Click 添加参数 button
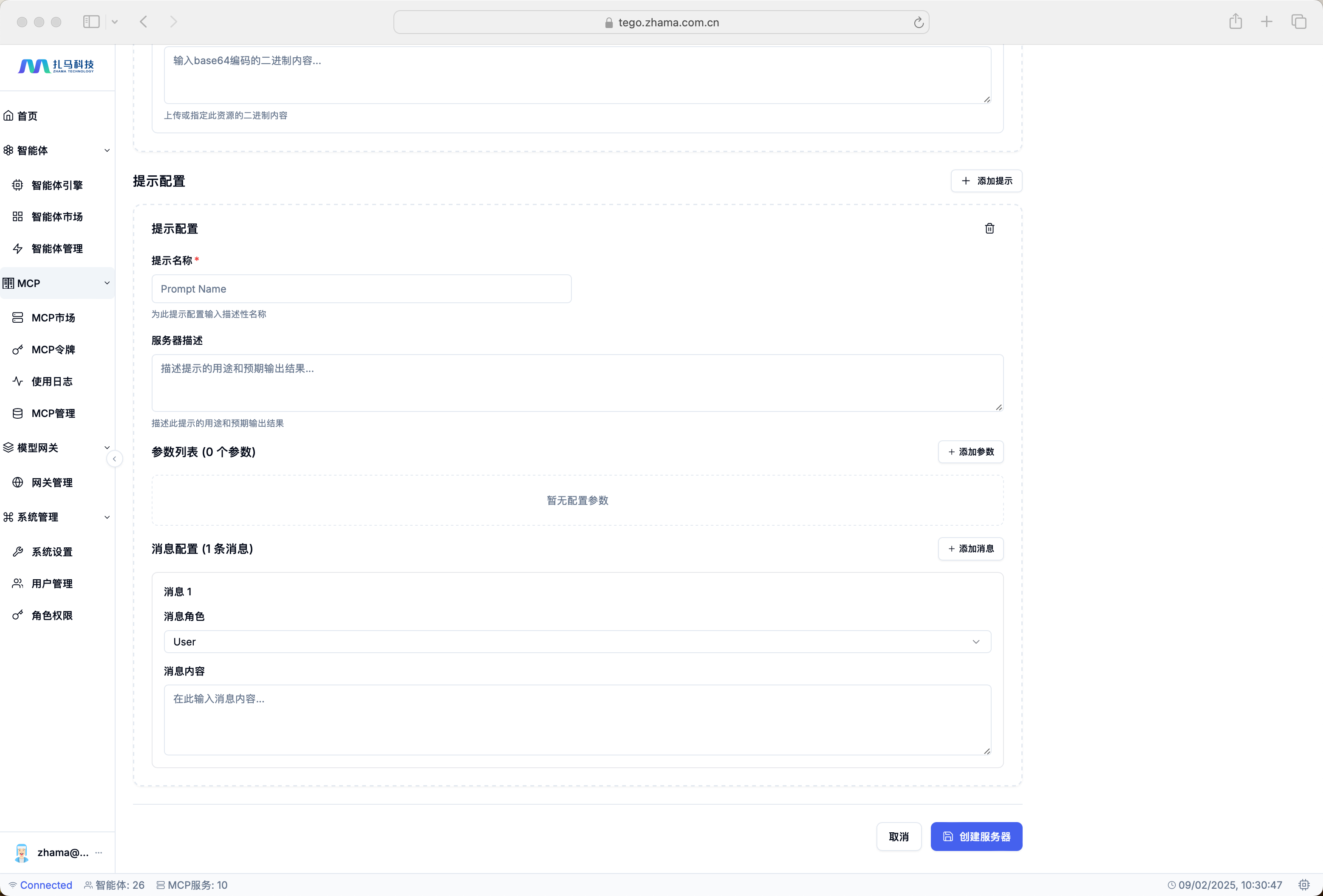Screen dimensions: 1323x896 pos(970,451)
